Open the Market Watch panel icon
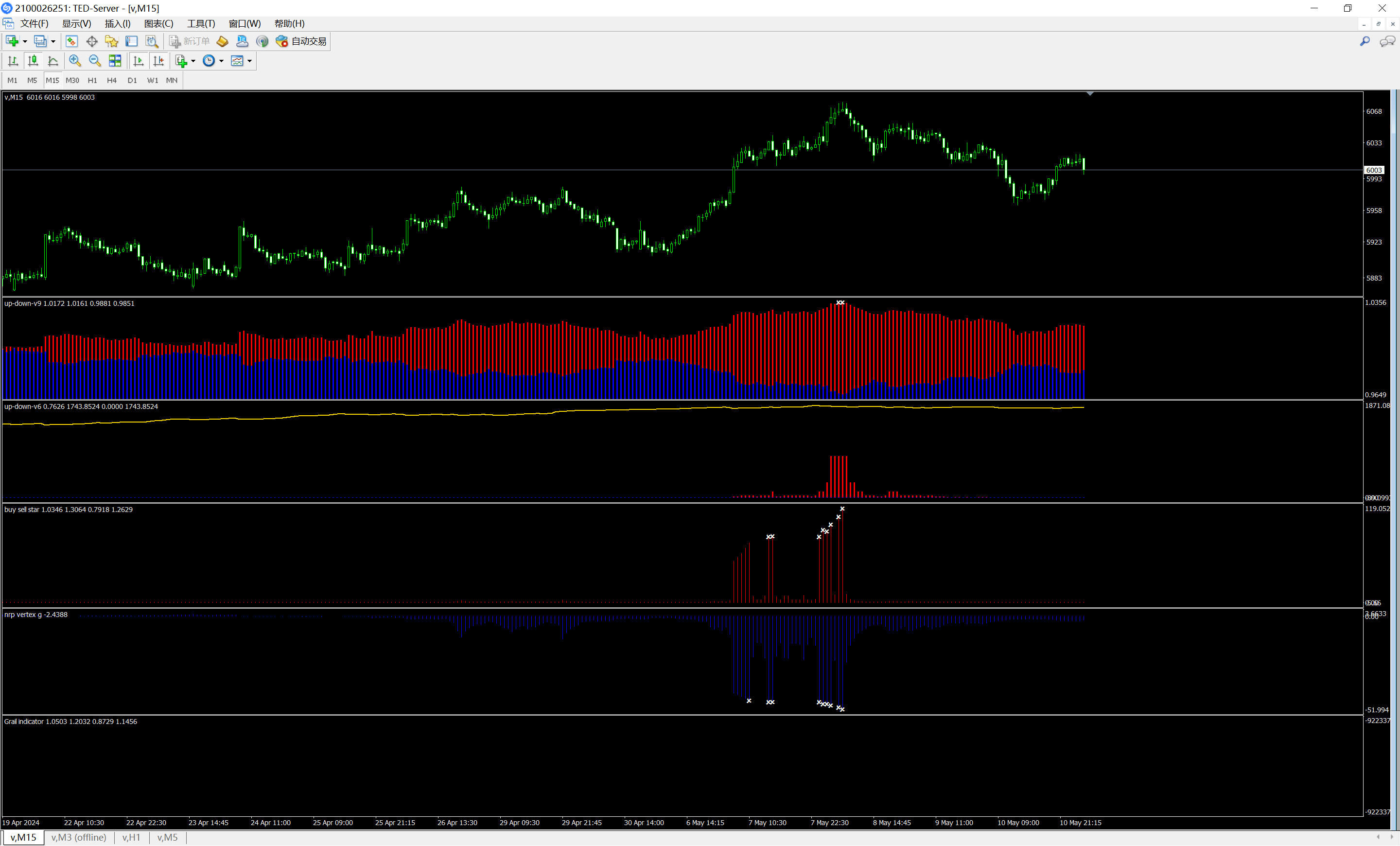The width and height of the screenshot is (1400, 846). tap(71, 41)
